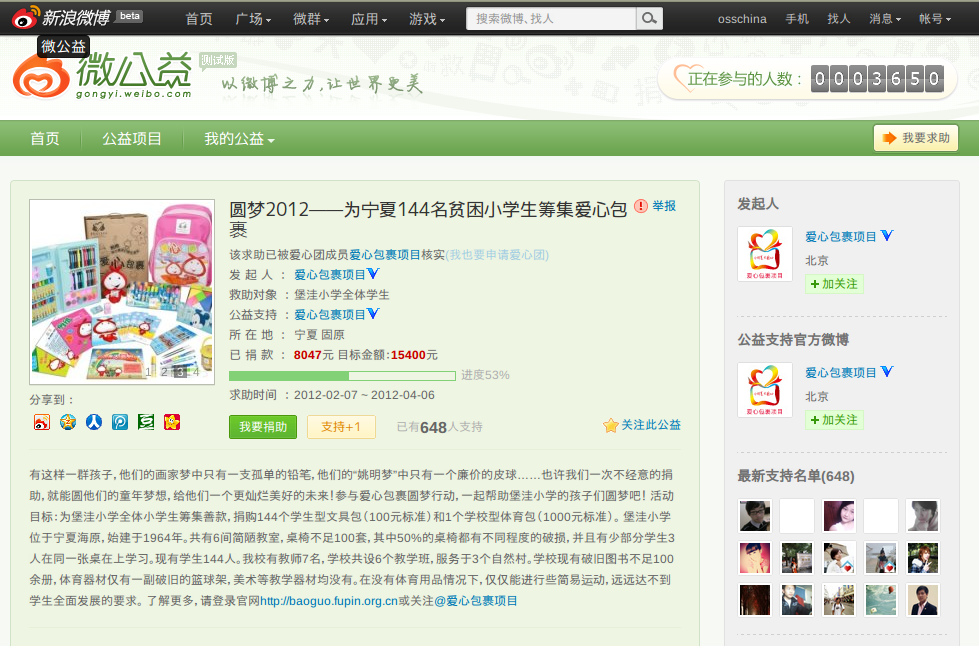Share to Renren icon

(94, 423)
